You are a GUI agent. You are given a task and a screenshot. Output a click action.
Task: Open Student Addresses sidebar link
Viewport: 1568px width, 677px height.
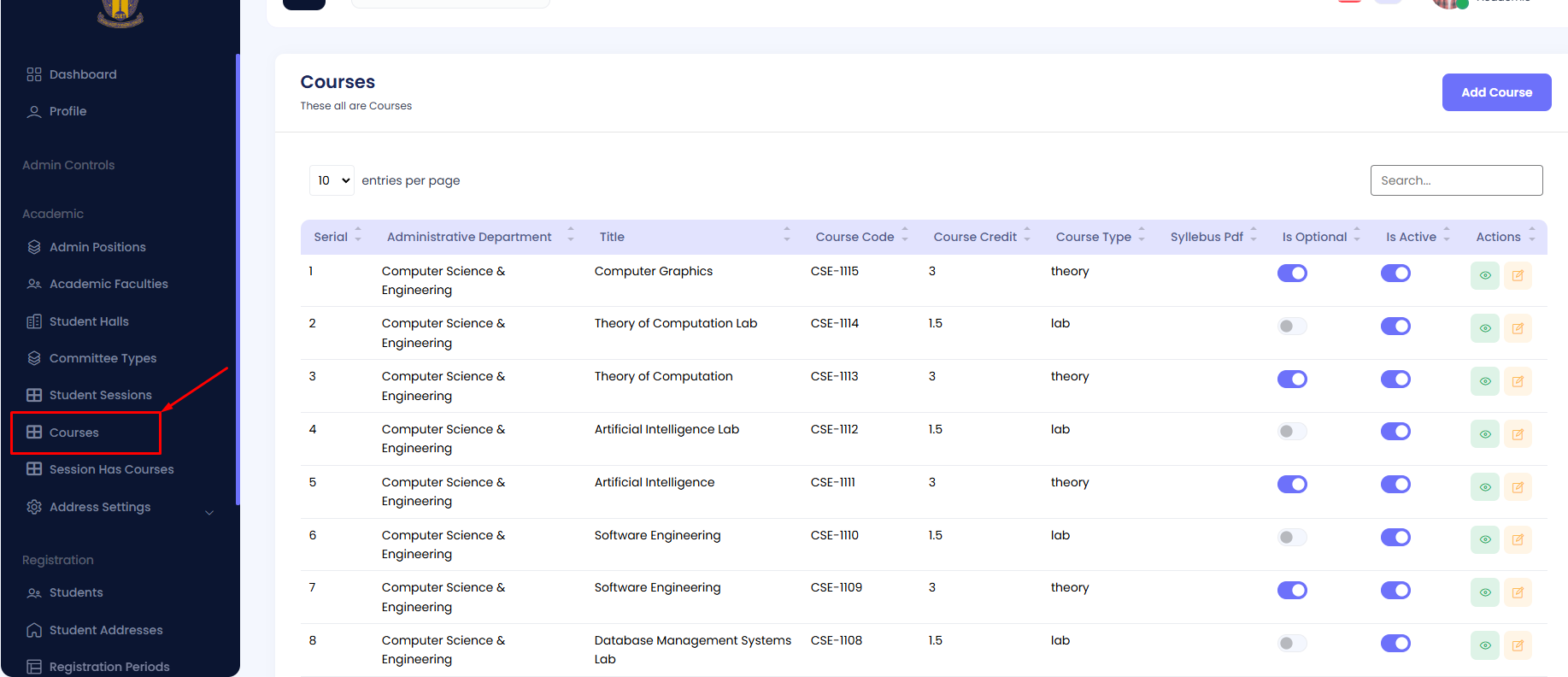coord(106,630)
